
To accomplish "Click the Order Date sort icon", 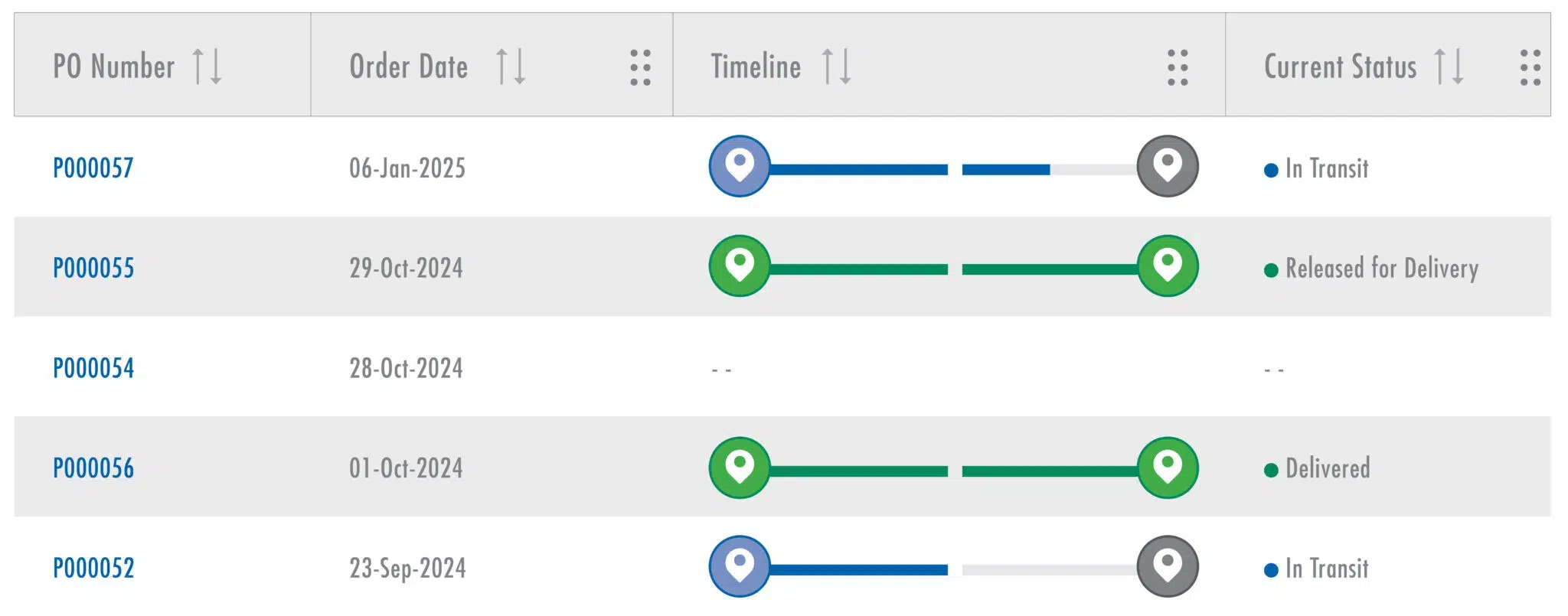I will 511,67.
